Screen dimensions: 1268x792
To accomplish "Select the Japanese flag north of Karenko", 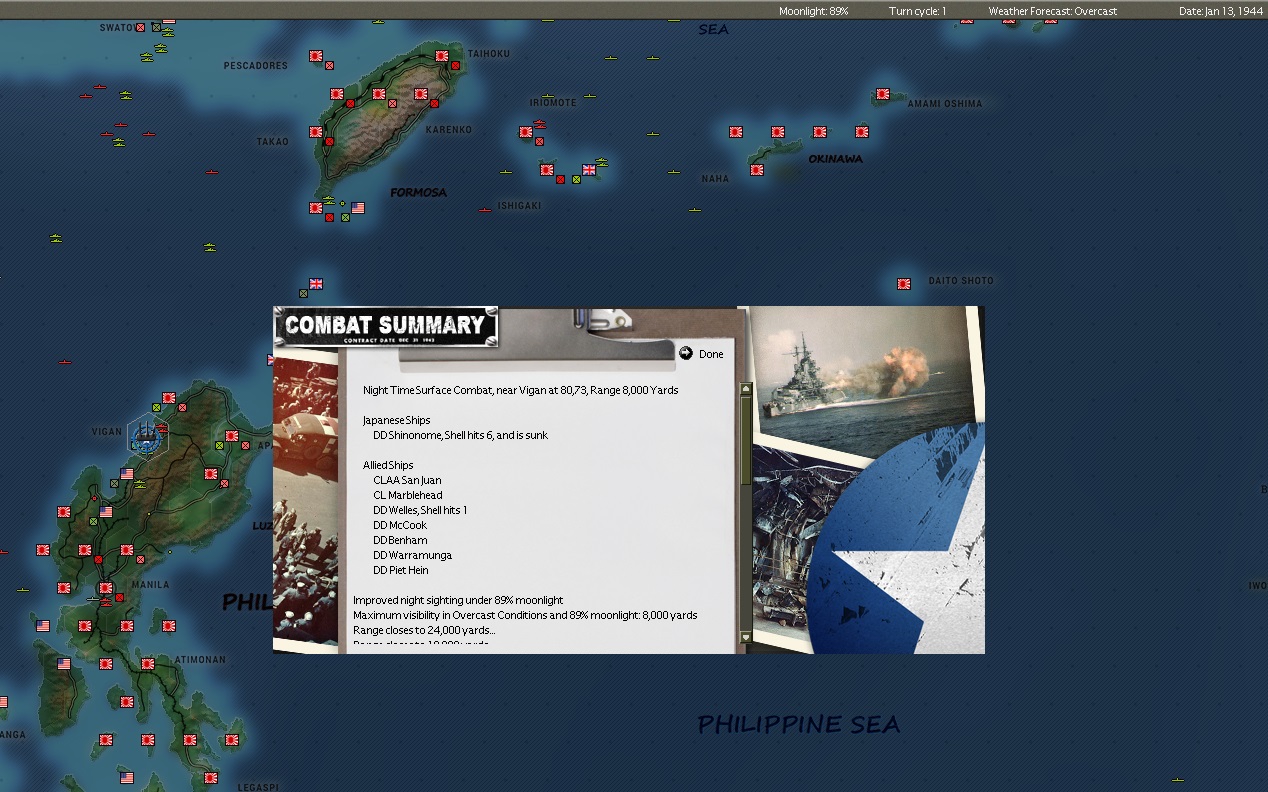I will click(x=421, y=94).
